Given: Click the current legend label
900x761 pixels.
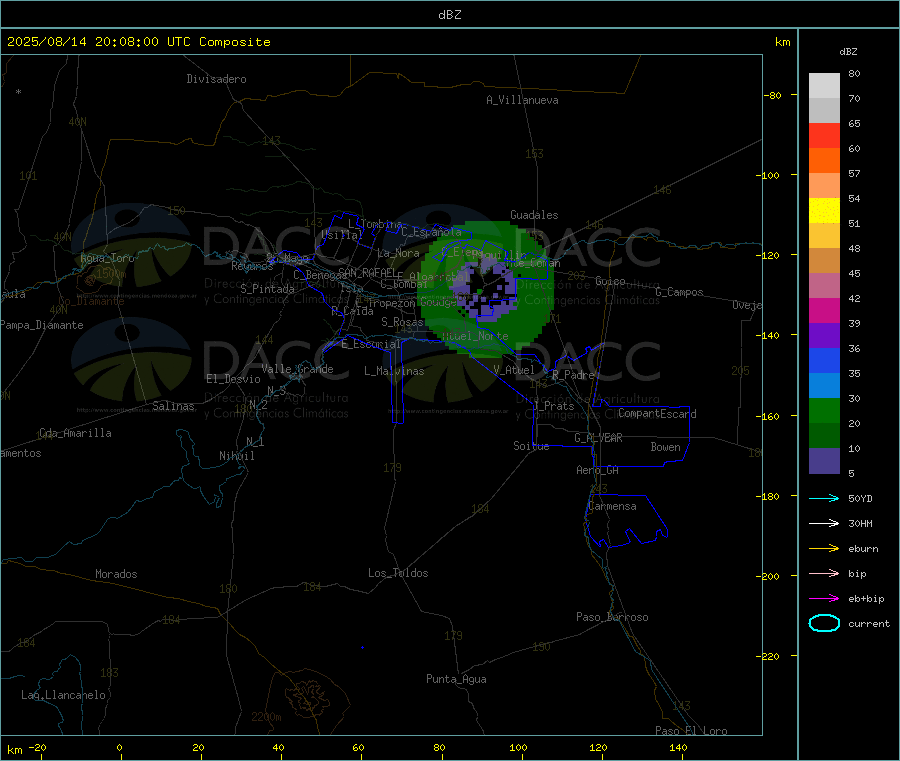Looking at the screenshot, I should (x=869, y=623).
